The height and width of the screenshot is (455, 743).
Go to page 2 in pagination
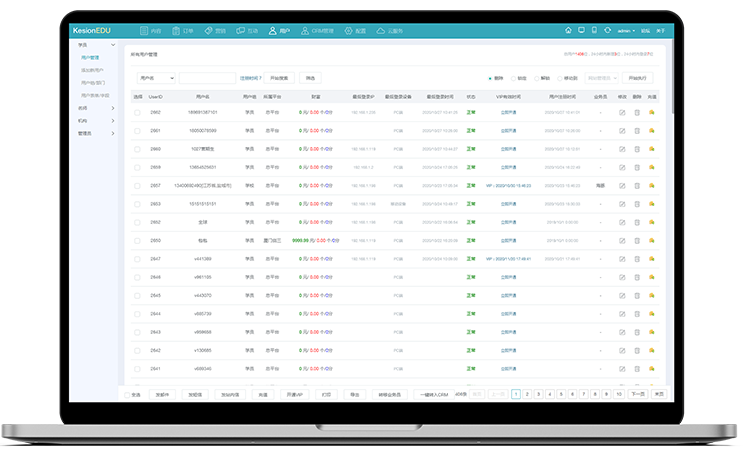pyautogui.click(x=527, y=394)
